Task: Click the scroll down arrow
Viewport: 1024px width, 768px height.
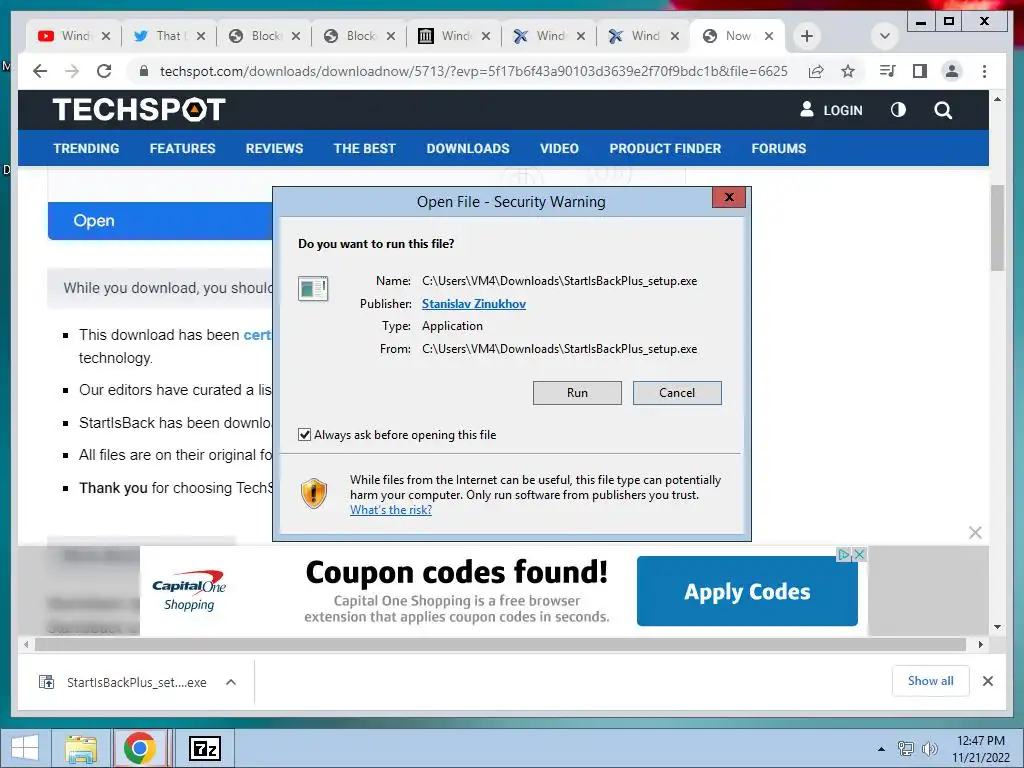Action: pyautogui.click(x=997, y=627)
